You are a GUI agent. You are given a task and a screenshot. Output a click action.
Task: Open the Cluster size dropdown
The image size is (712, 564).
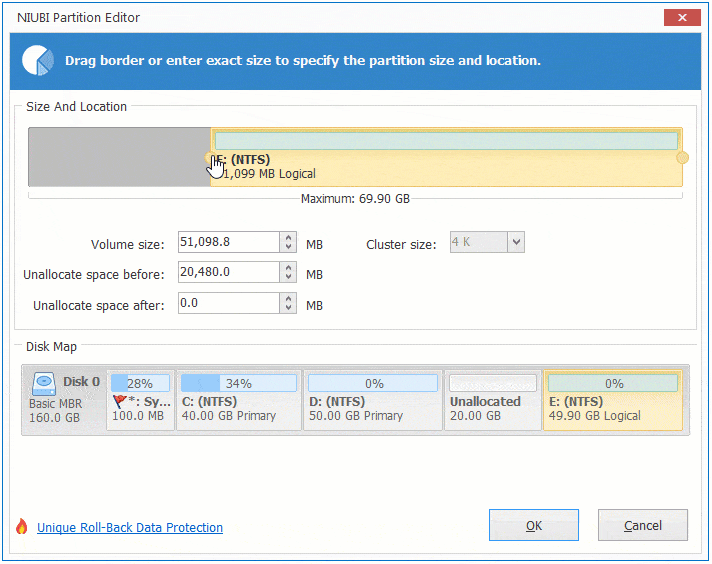pyautogui.click(x=515, y=242)
